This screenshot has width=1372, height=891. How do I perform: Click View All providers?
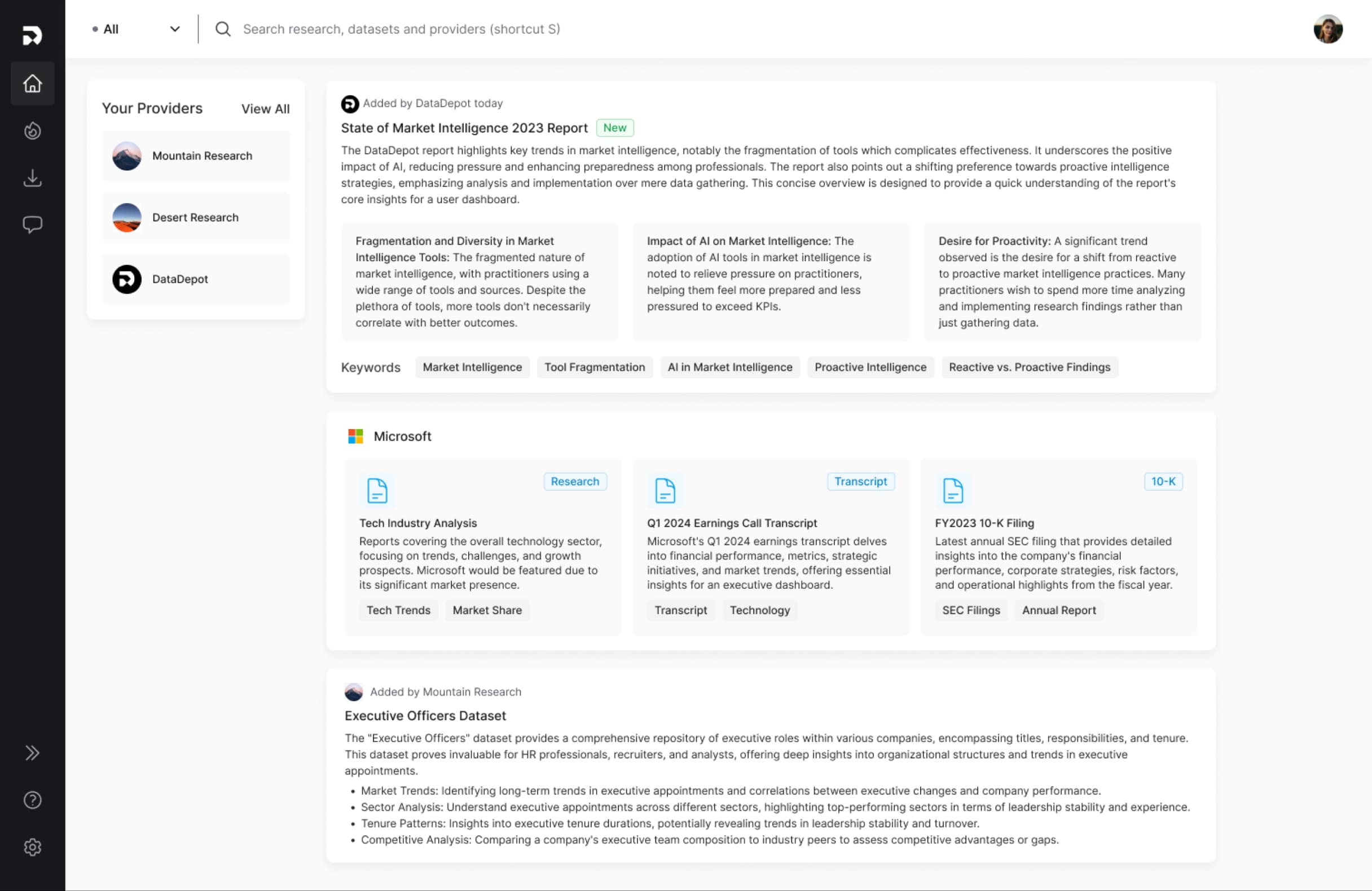coord(265,108)
